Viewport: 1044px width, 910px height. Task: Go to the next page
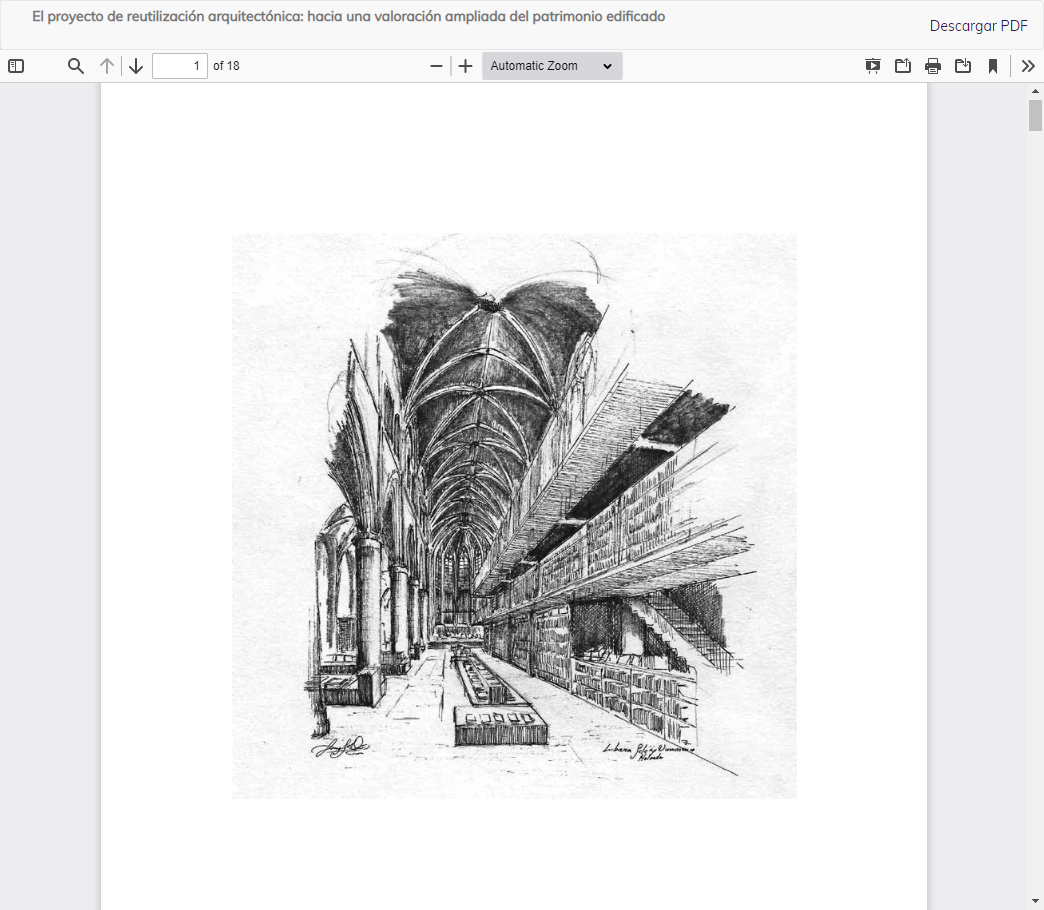(x=136, y=66)
